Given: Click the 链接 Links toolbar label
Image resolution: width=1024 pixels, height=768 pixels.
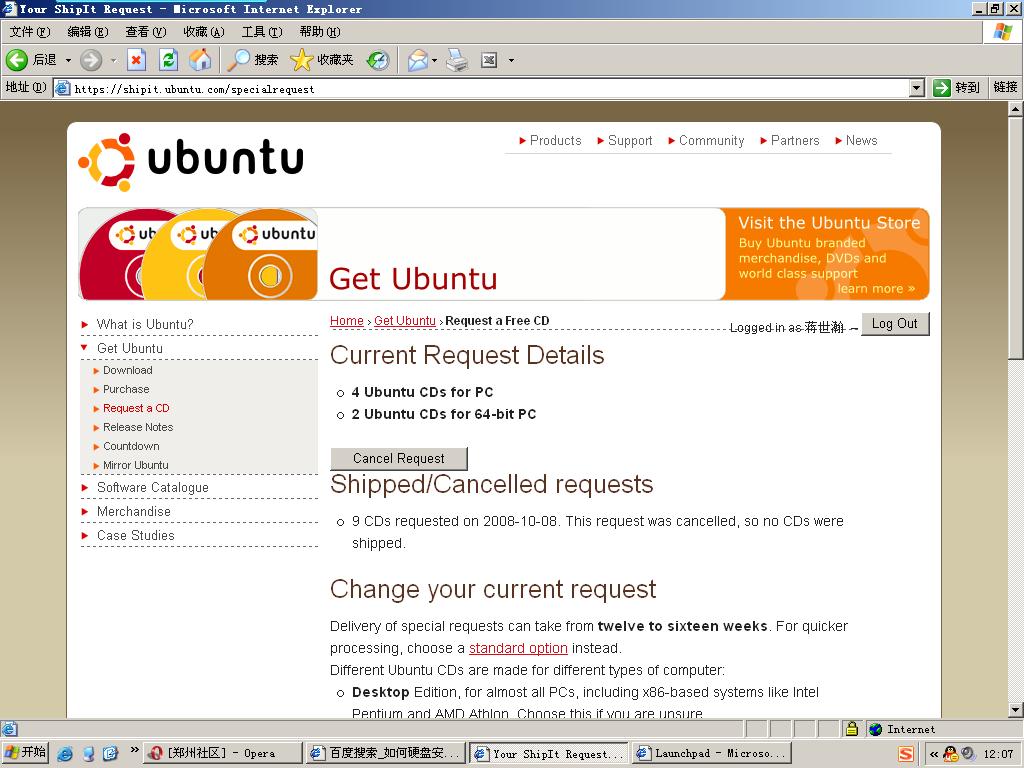Looking at the screenshot, I should tap(1005, 87).
